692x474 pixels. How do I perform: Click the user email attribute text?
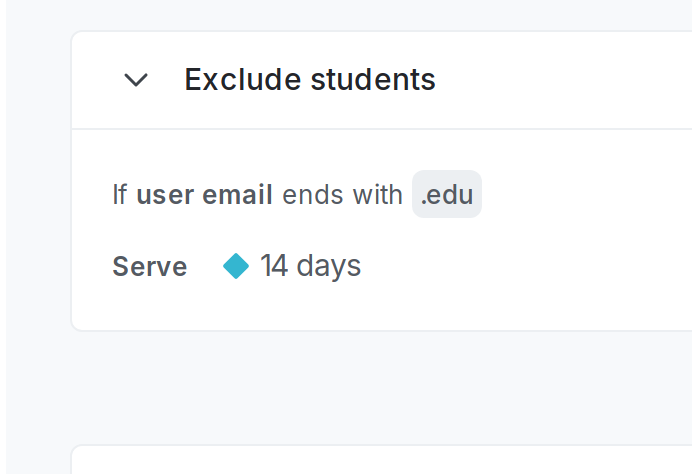[204, 194]
